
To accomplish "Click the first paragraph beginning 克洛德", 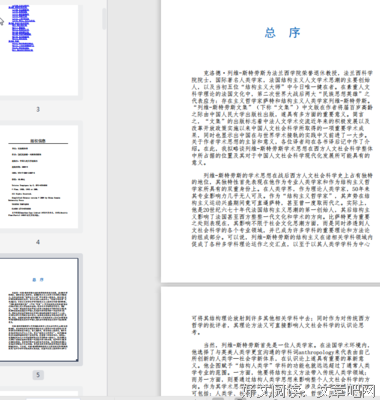I will coord(282,118).
